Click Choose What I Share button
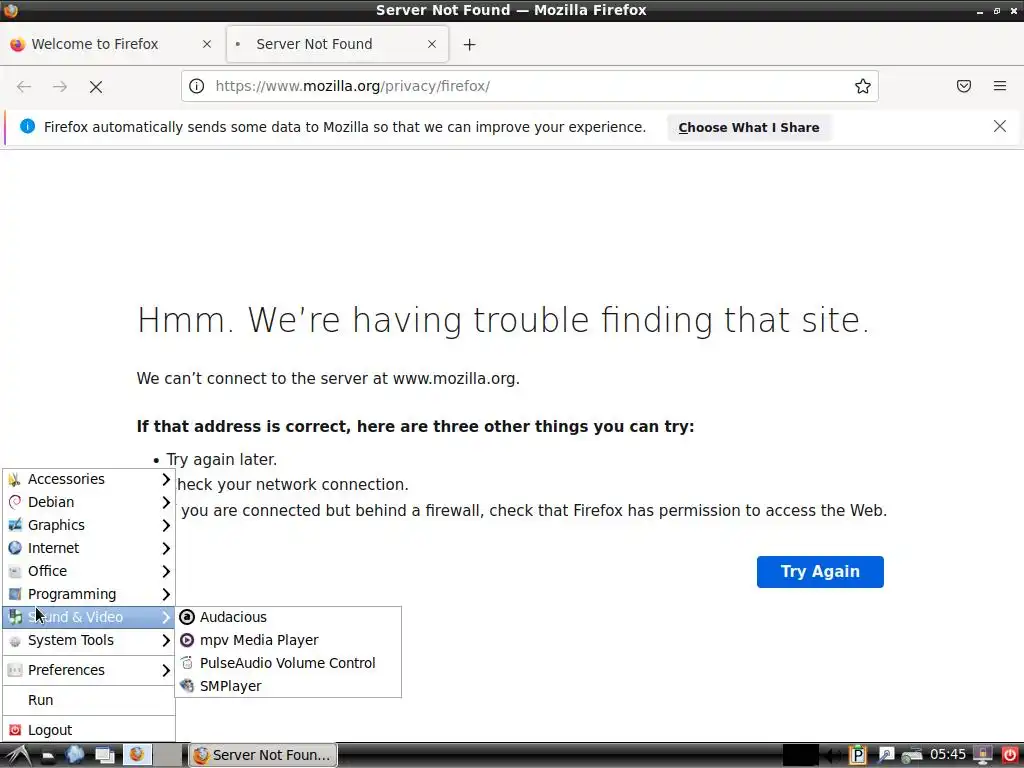The image size is (1024, 768). (748, 128)
